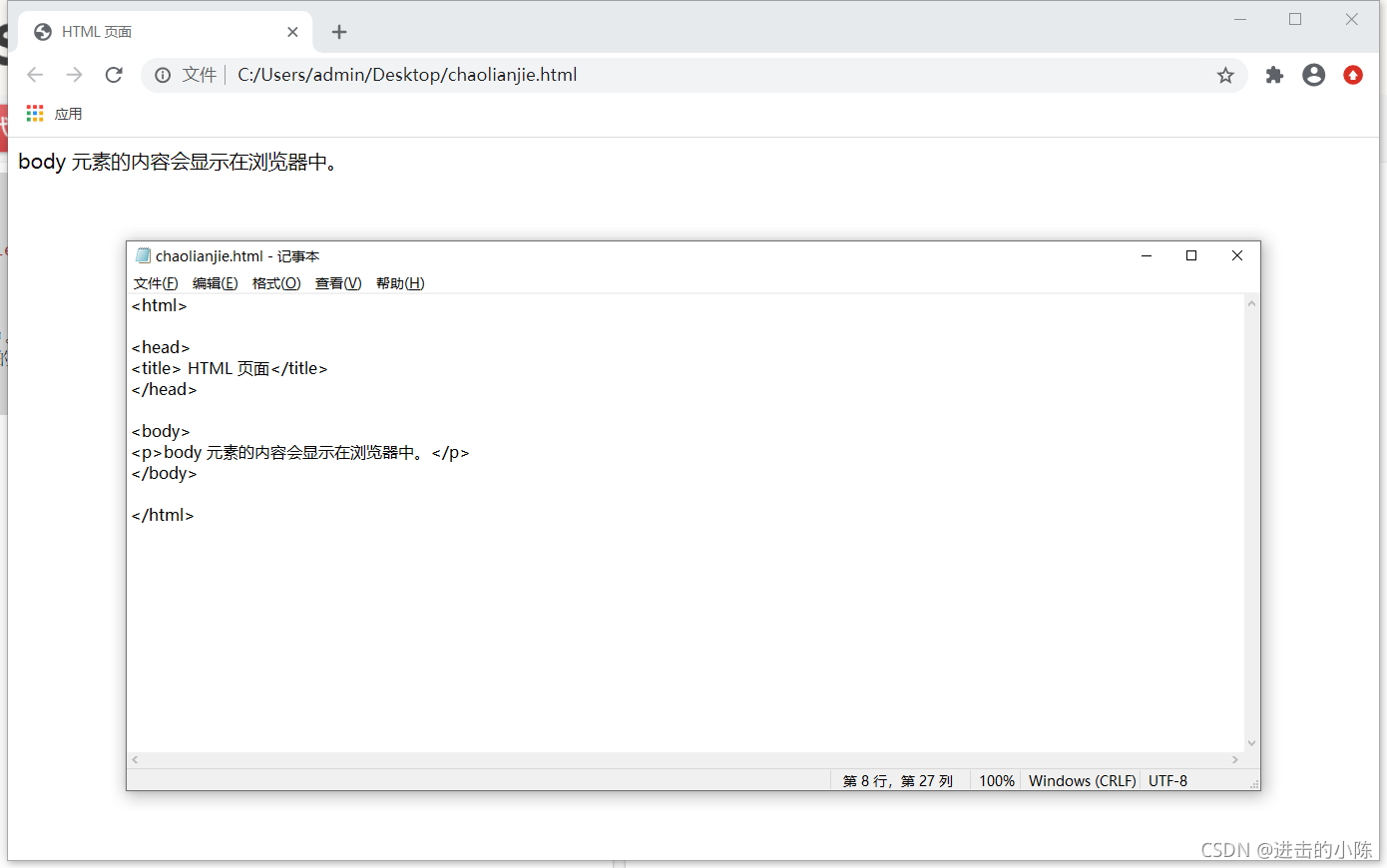Close the Notepad window

tap(1237, 255)
